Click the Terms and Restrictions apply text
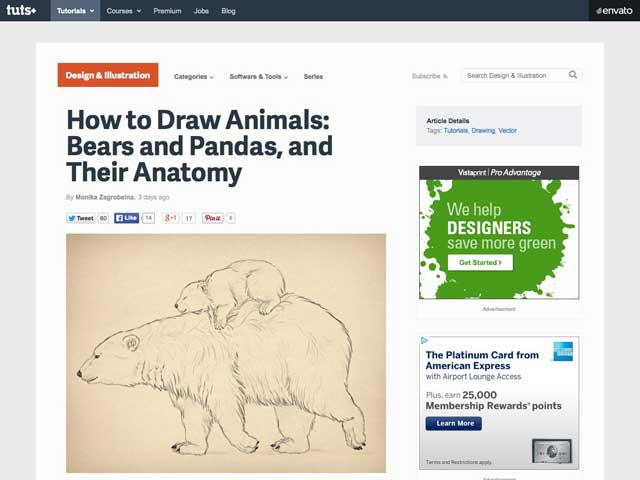The width and height of the screenshot is (640, 480). (458, 462)
